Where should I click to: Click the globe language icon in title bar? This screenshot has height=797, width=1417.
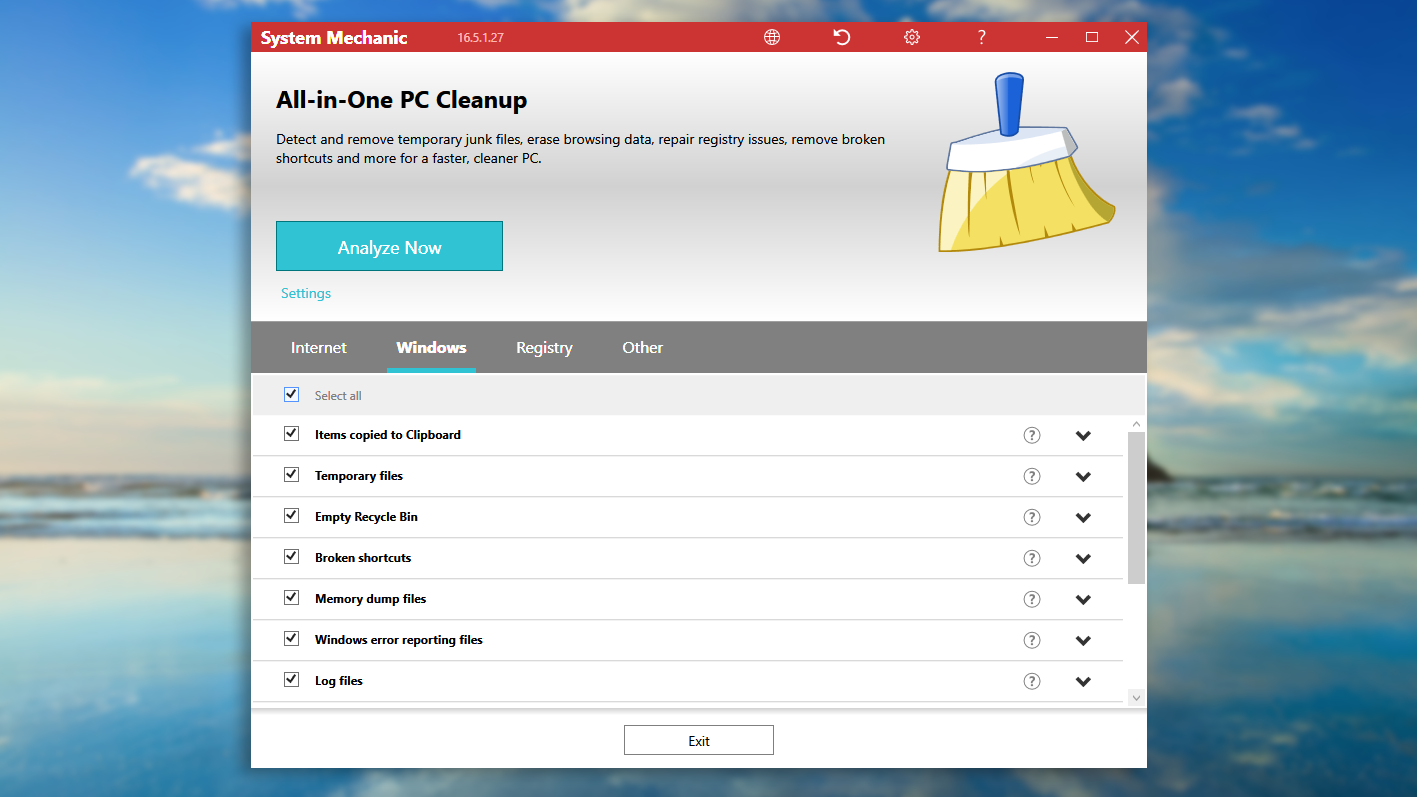pos(772,37)
